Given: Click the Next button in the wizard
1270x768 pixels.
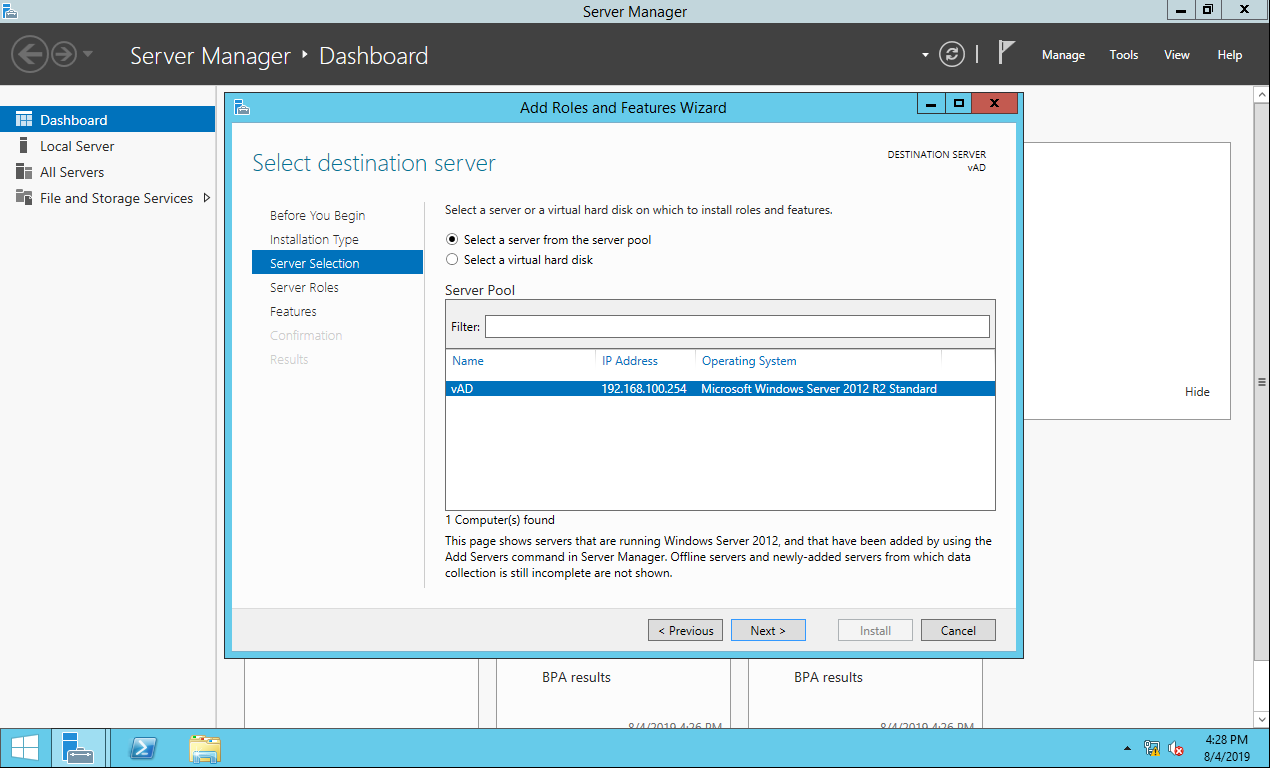Looking at the screenshot, I should [768, 630].
